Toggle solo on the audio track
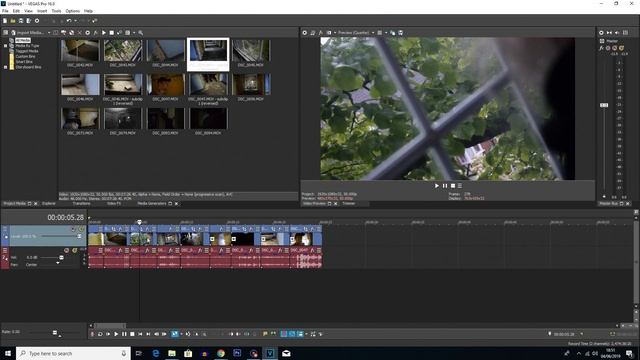This screenshot has width=640, height=360. [75, 250]
